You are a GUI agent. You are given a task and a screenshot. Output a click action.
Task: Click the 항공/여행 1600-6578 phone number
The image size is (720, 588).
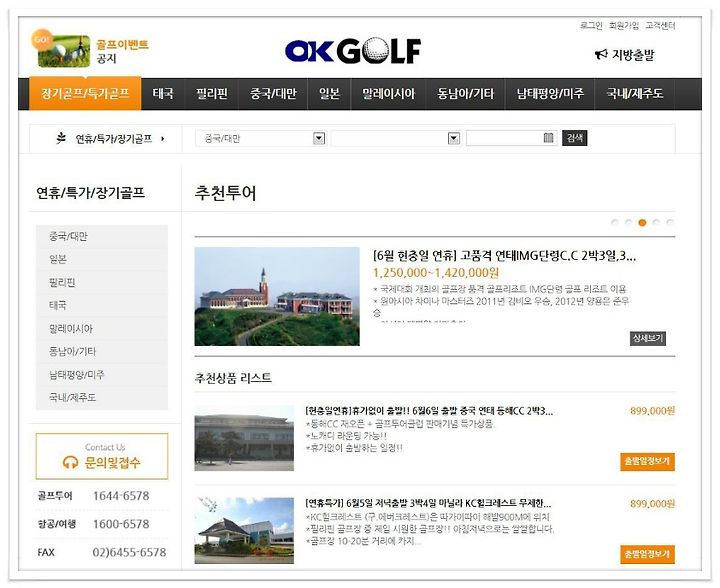[121, 524]
